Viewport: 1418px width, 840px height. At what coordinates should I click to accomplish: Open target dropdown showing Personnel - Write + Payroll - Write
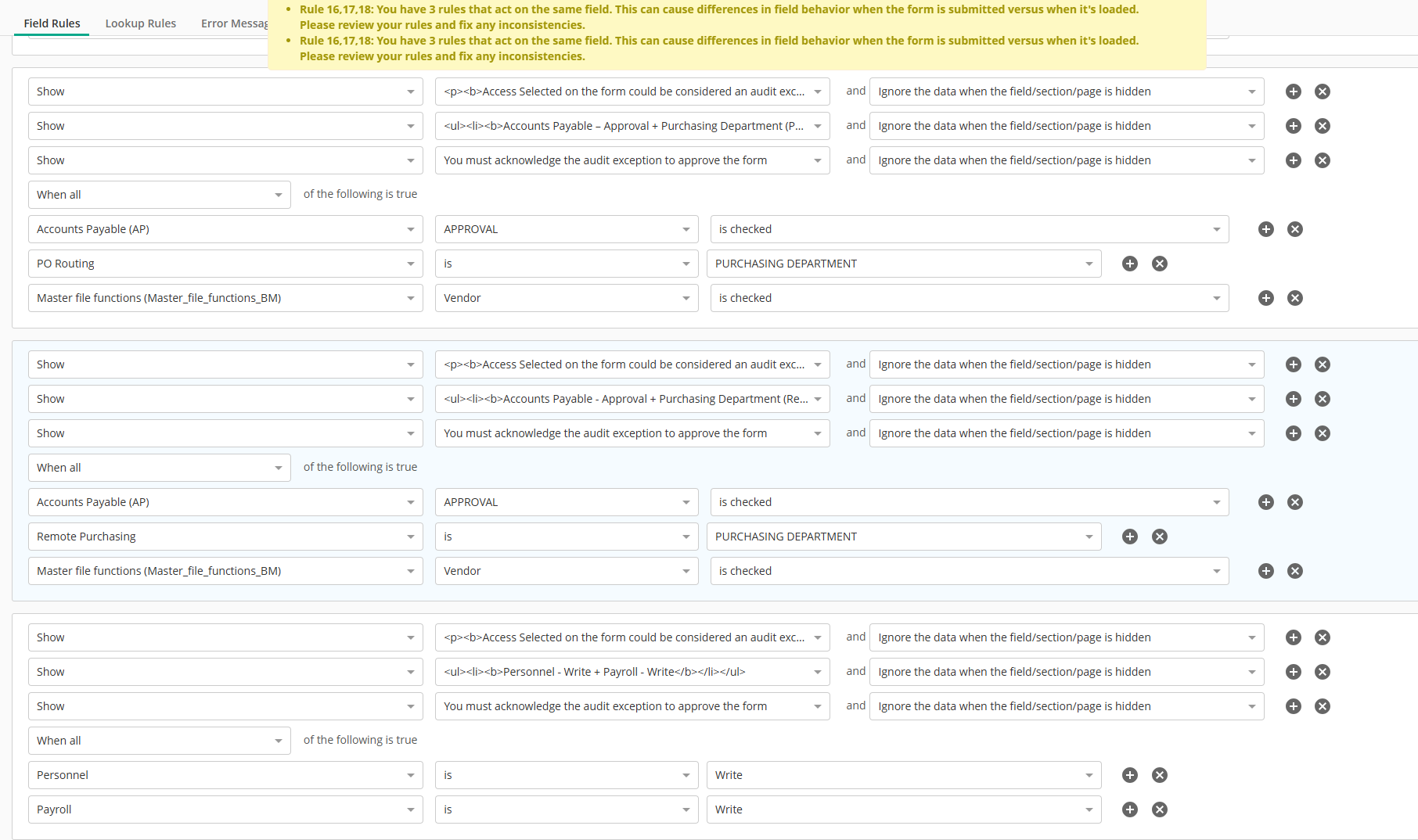point(632,672)
